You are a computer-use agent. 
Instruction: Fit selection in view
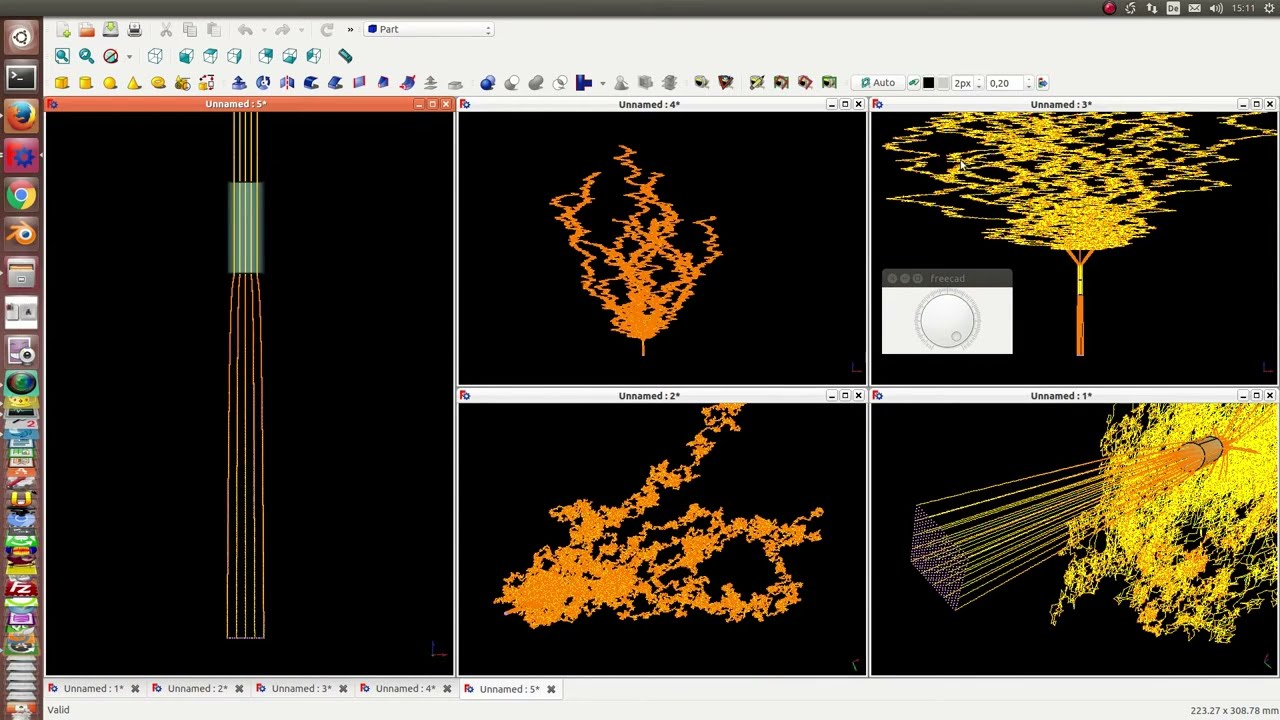86,56
